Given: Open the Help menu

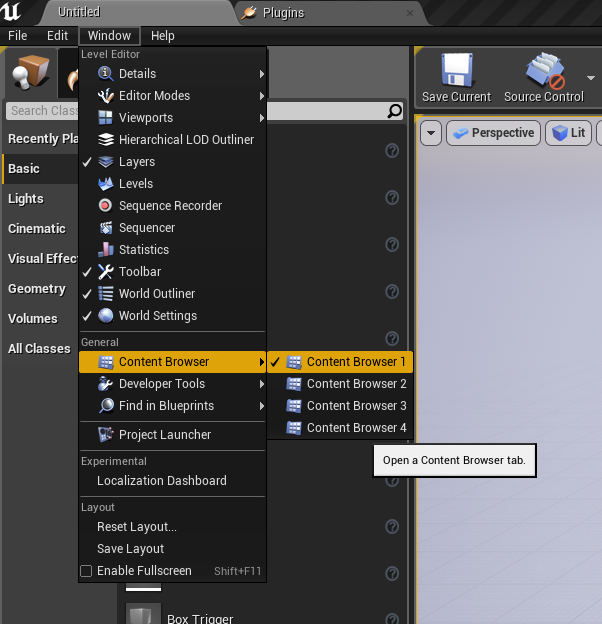Looking at the screenshot, I should pos(162,36).
